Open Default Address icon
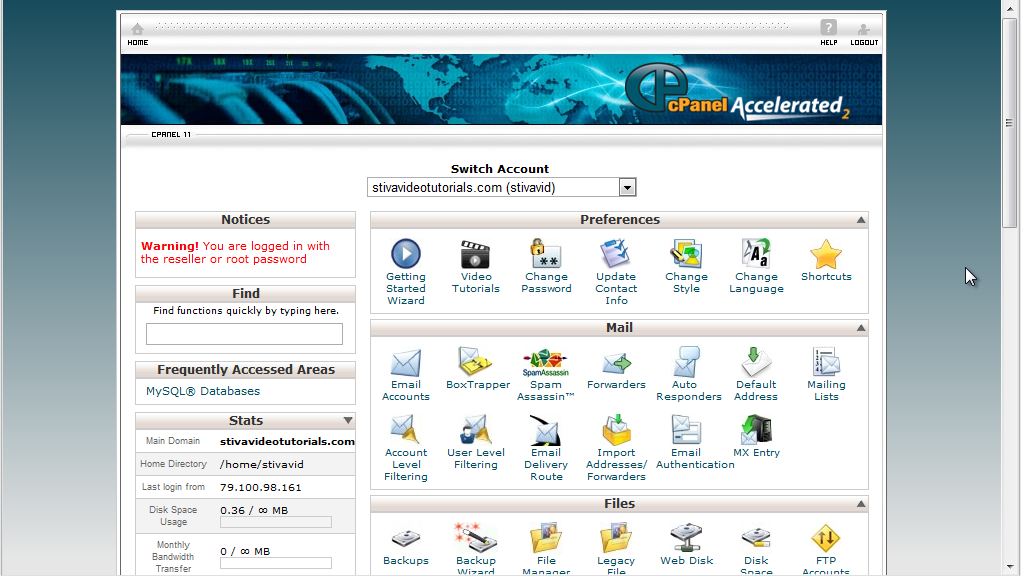 (756, 362)
